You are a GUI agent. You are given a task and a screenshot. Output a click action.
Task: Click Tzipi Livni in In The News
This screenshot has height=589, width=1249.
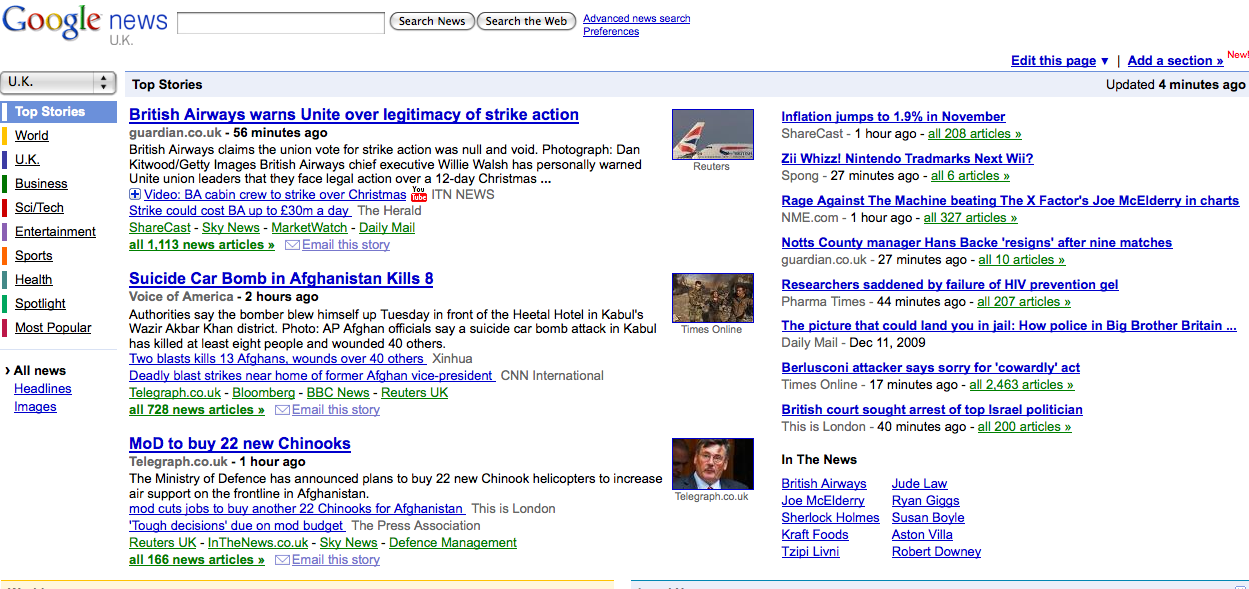[810, 552]
